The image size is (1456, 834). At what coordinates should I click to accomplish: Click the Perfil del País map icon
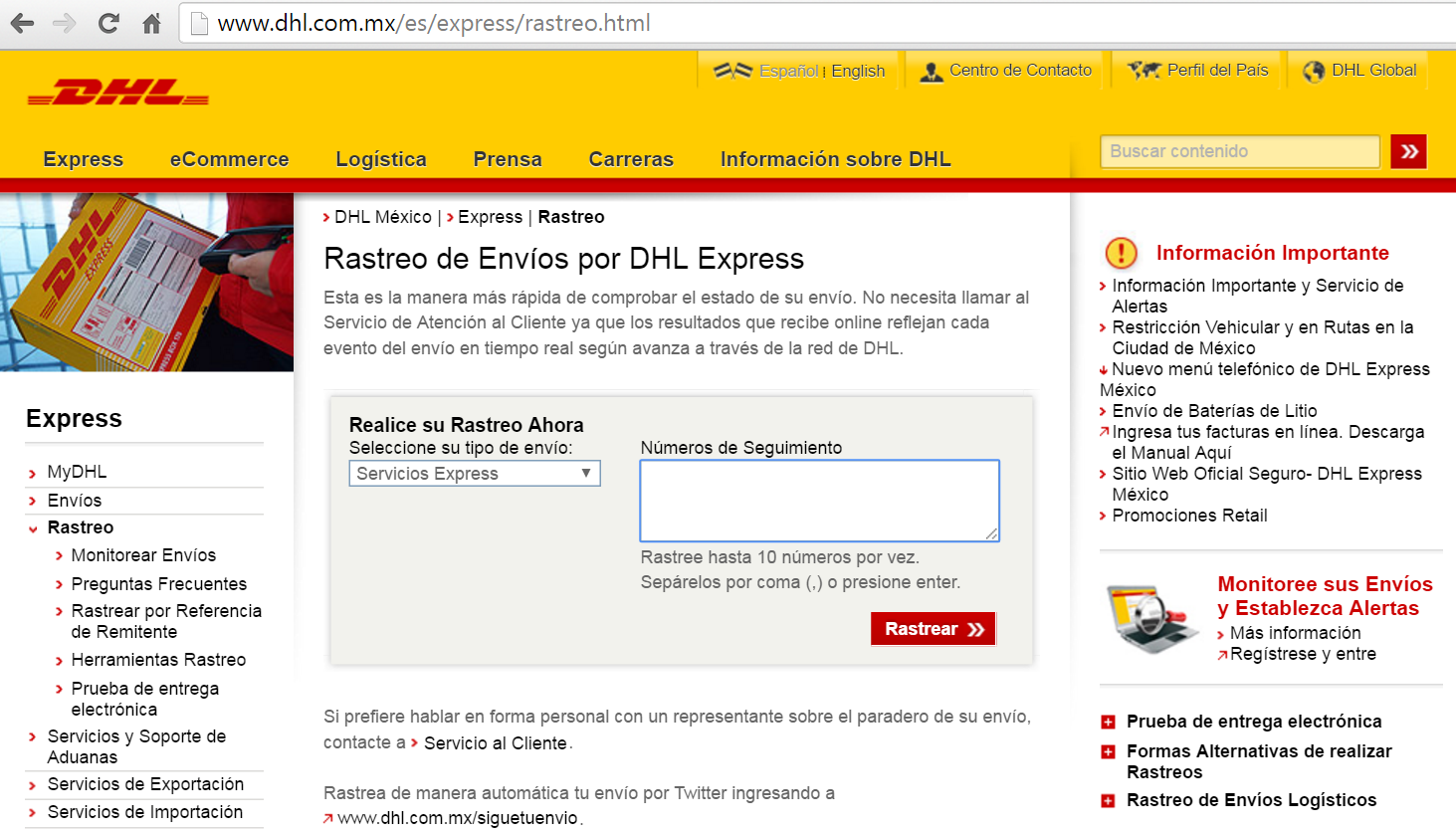[1144, 71]
